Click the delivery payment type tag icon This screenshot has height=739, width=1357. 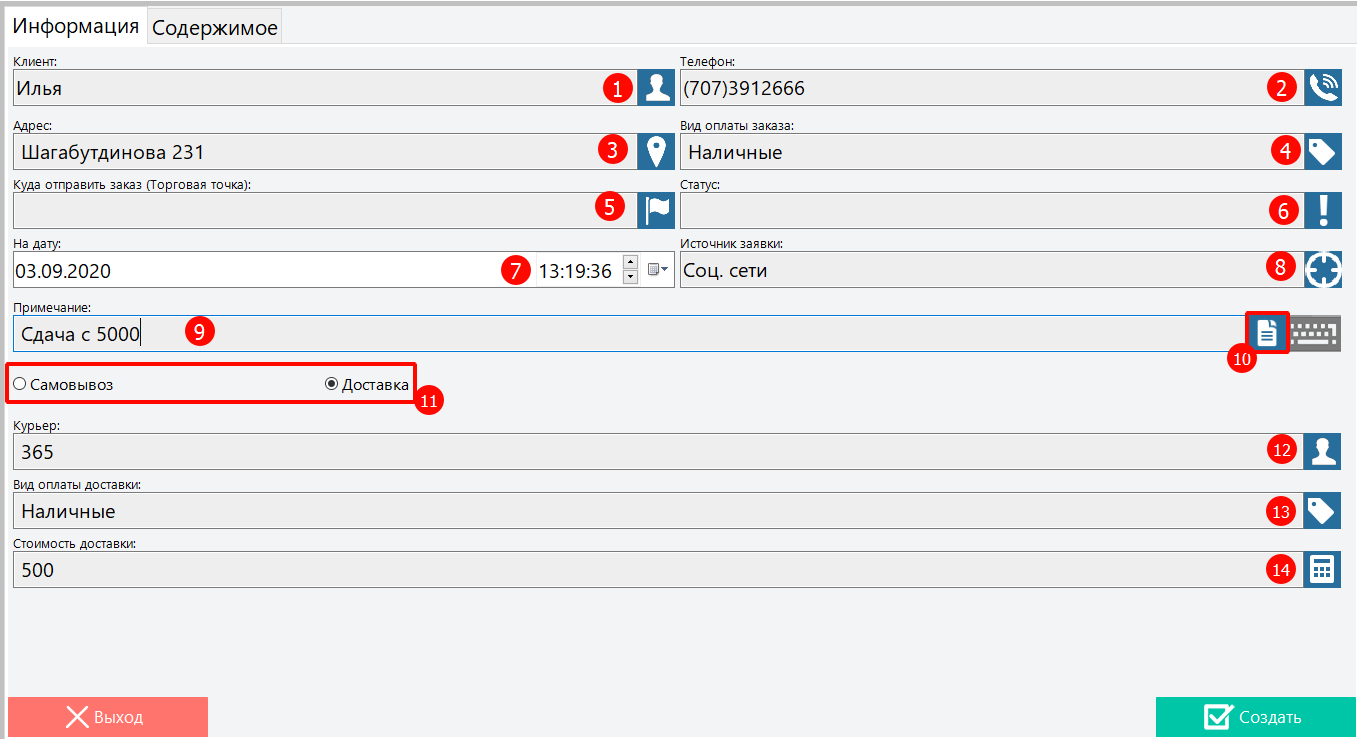pyautogui.click(x=1322, y=511)
